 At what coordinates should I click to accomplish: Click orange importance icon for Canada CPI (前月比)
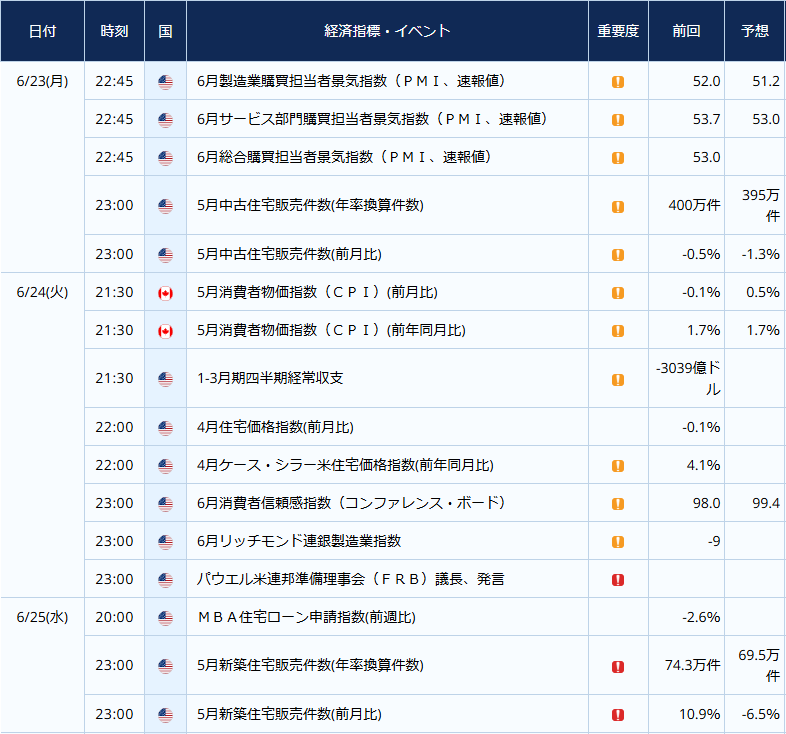pos(618,293)
